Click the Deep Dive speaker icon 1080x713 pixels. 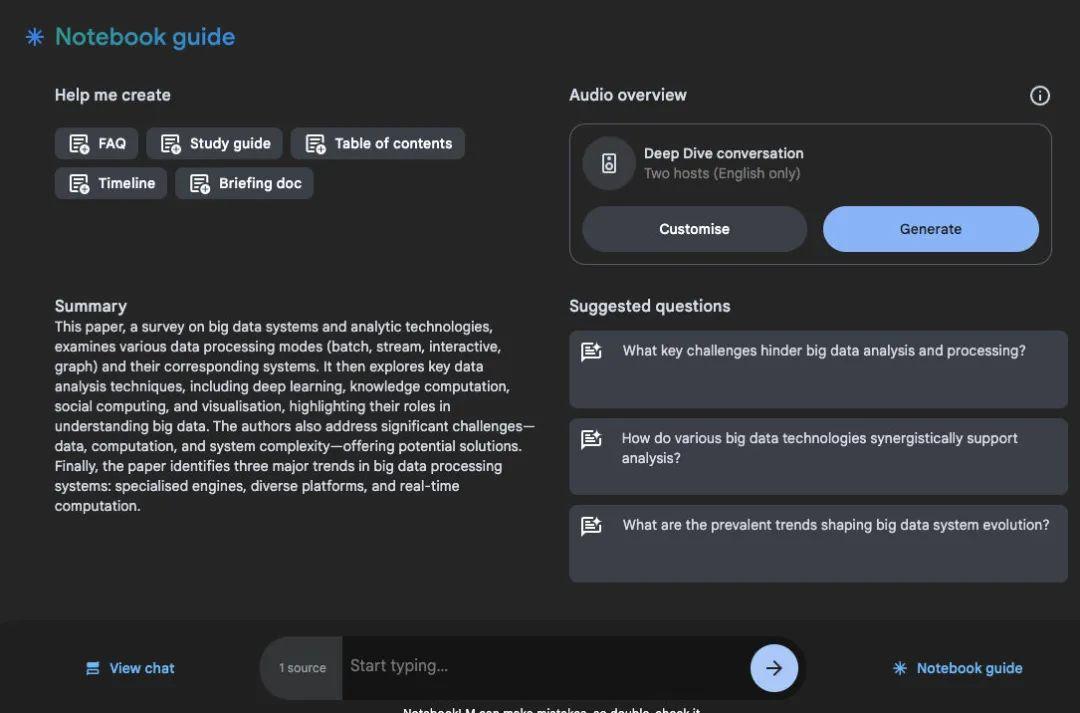(x=608, y=164)
